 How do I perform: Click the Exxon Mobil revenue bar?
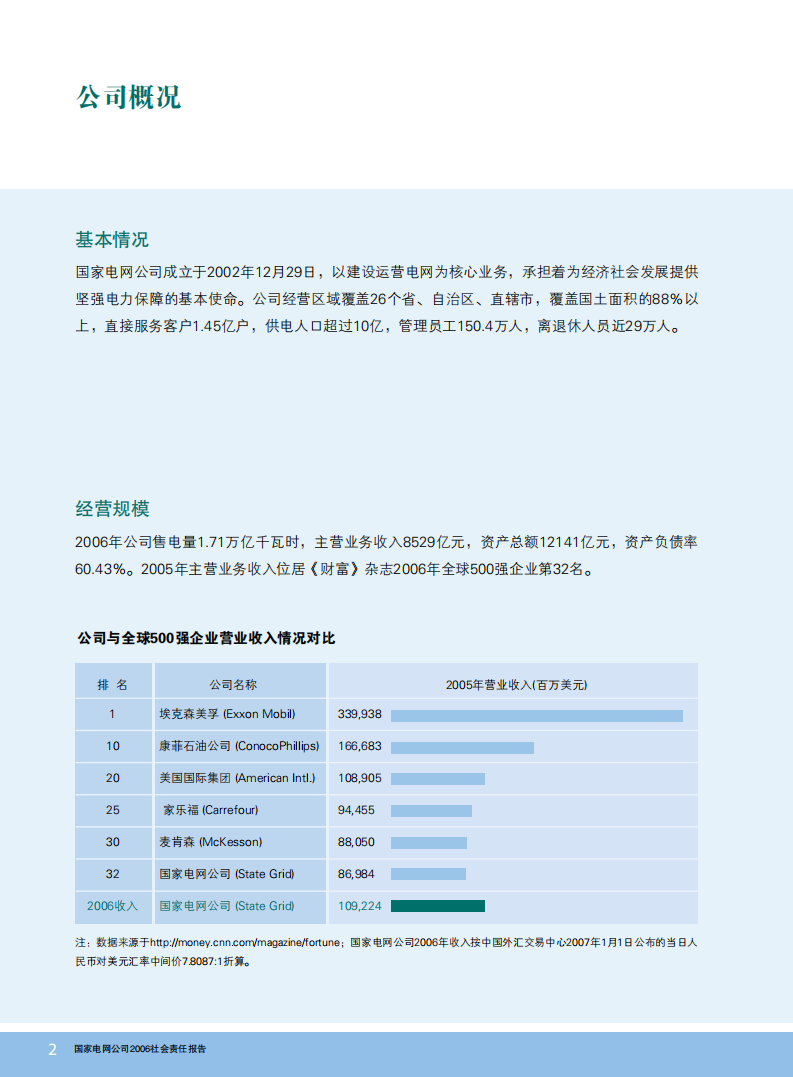click(537, 716)
